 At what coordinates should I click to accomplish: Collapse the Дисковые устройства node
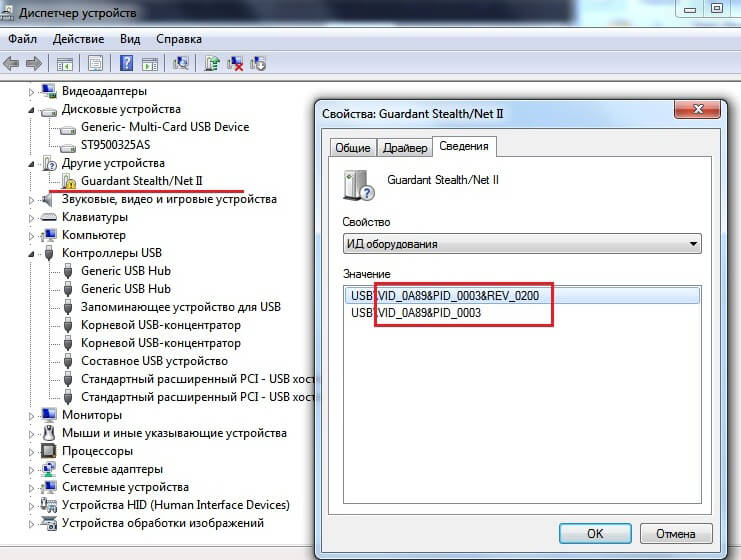click(x=31, y=110)
